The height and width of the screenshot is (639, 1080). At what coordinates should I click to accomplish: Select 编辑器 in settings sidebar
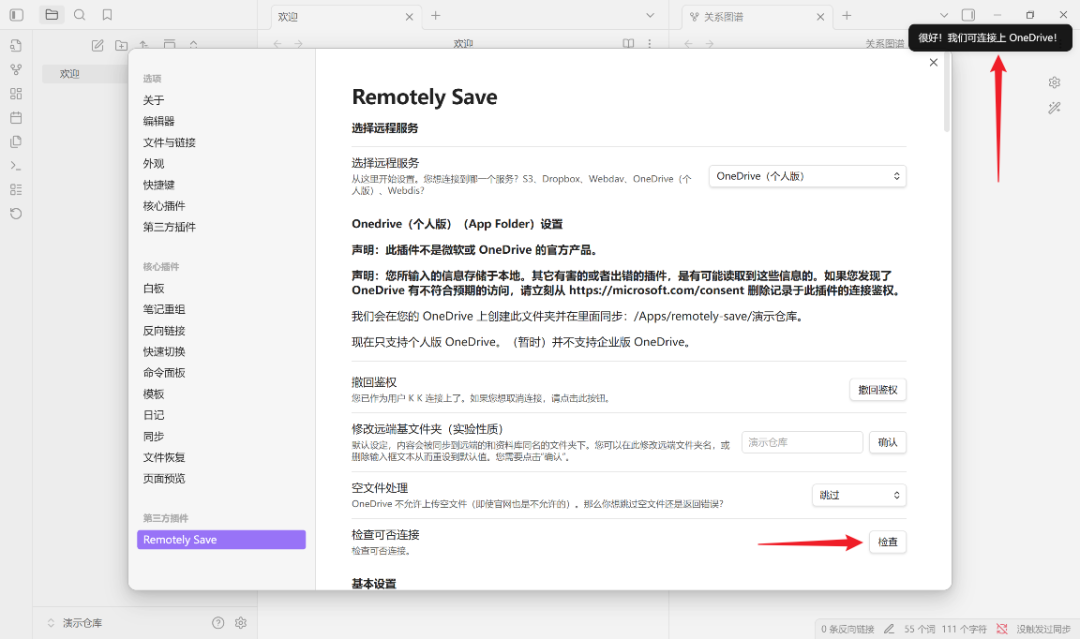click(x=158, y=121)
